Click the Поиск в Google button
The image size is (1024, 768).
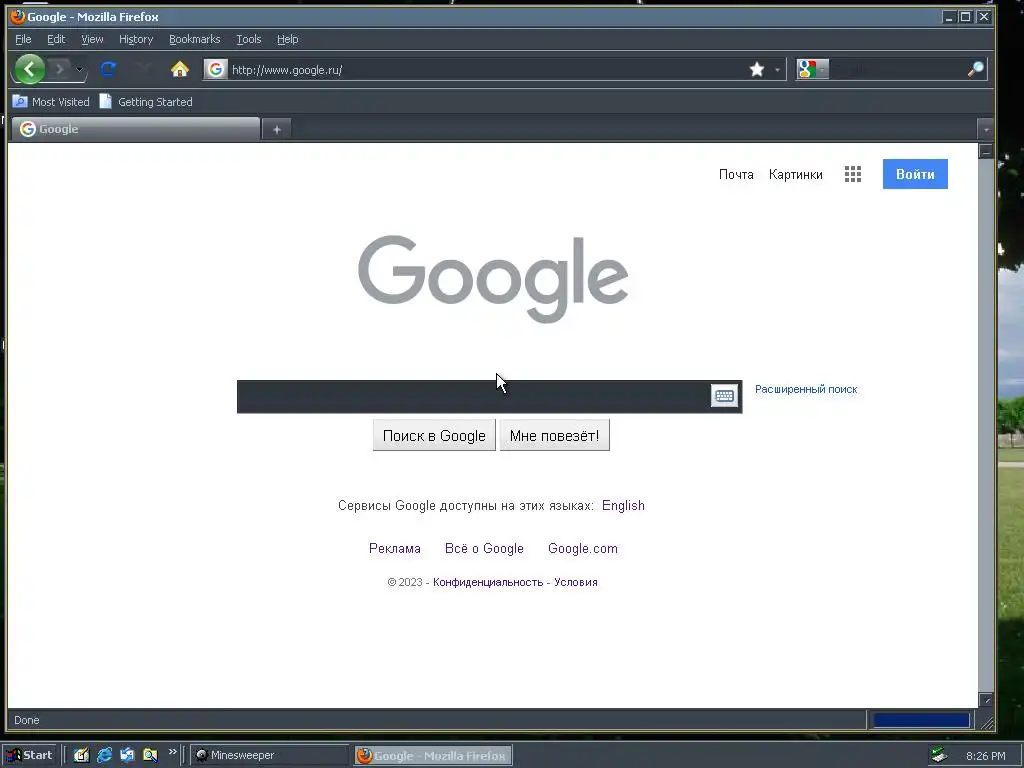click(x=434, y=436)
